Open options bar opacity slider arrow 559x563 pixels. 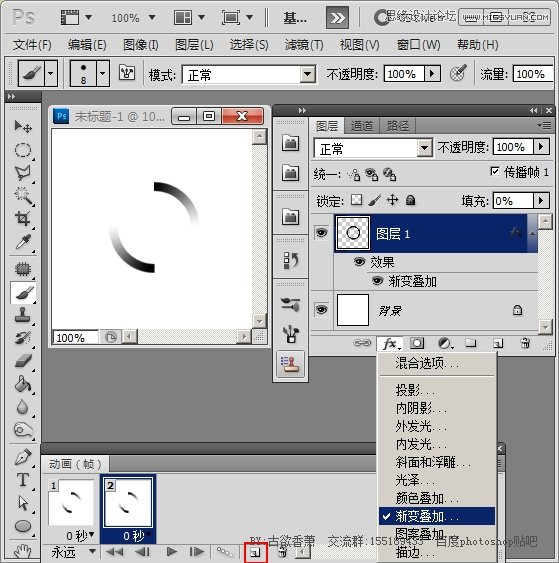[432, 74]
